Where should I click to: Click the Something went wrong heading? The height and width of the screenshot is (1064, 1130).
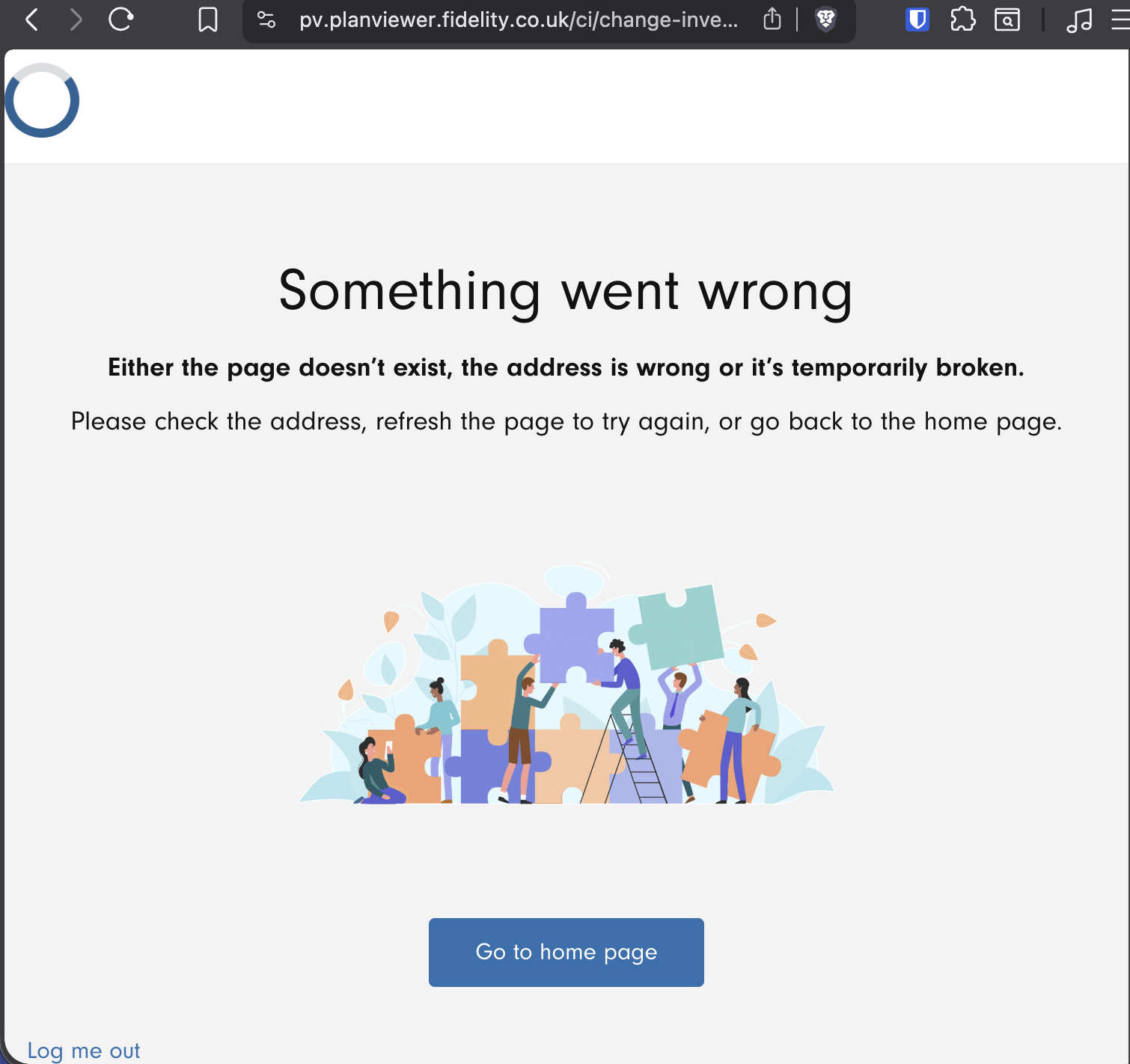(566, 292)
